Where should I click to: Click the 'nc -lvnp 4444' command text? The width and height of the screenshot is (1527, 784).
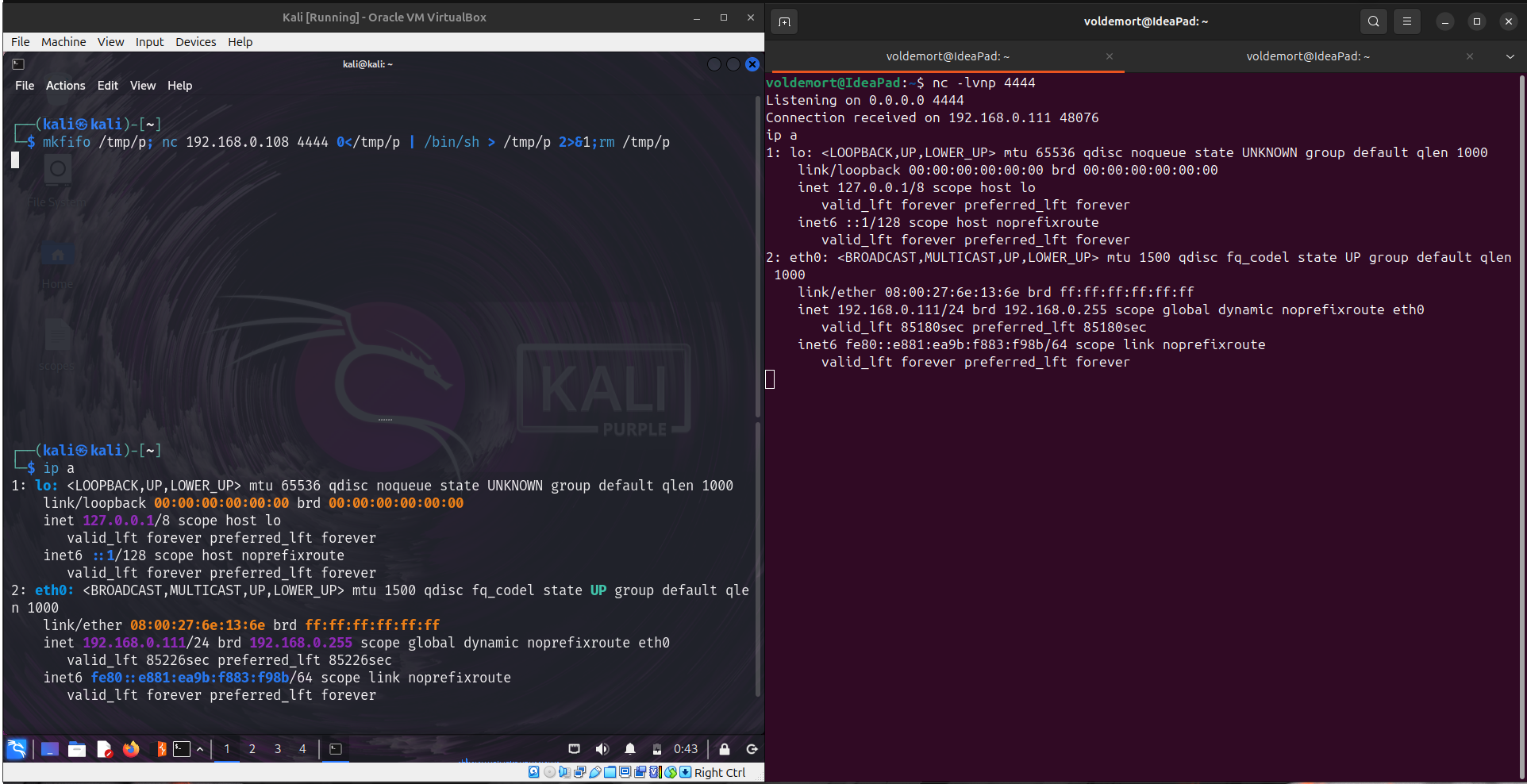(983, 83)
